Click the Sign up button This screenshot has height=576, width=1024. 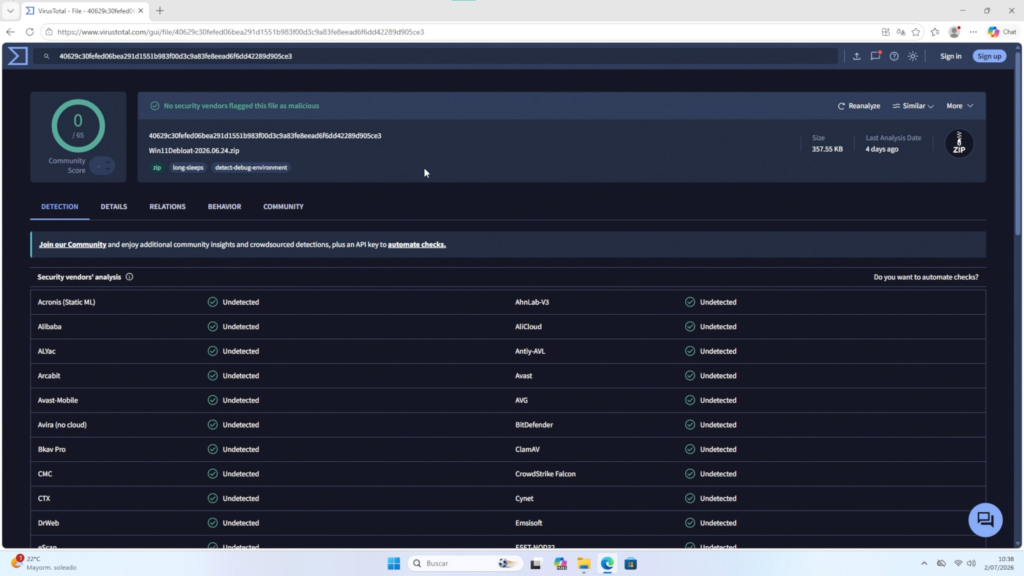coord(989,56)
